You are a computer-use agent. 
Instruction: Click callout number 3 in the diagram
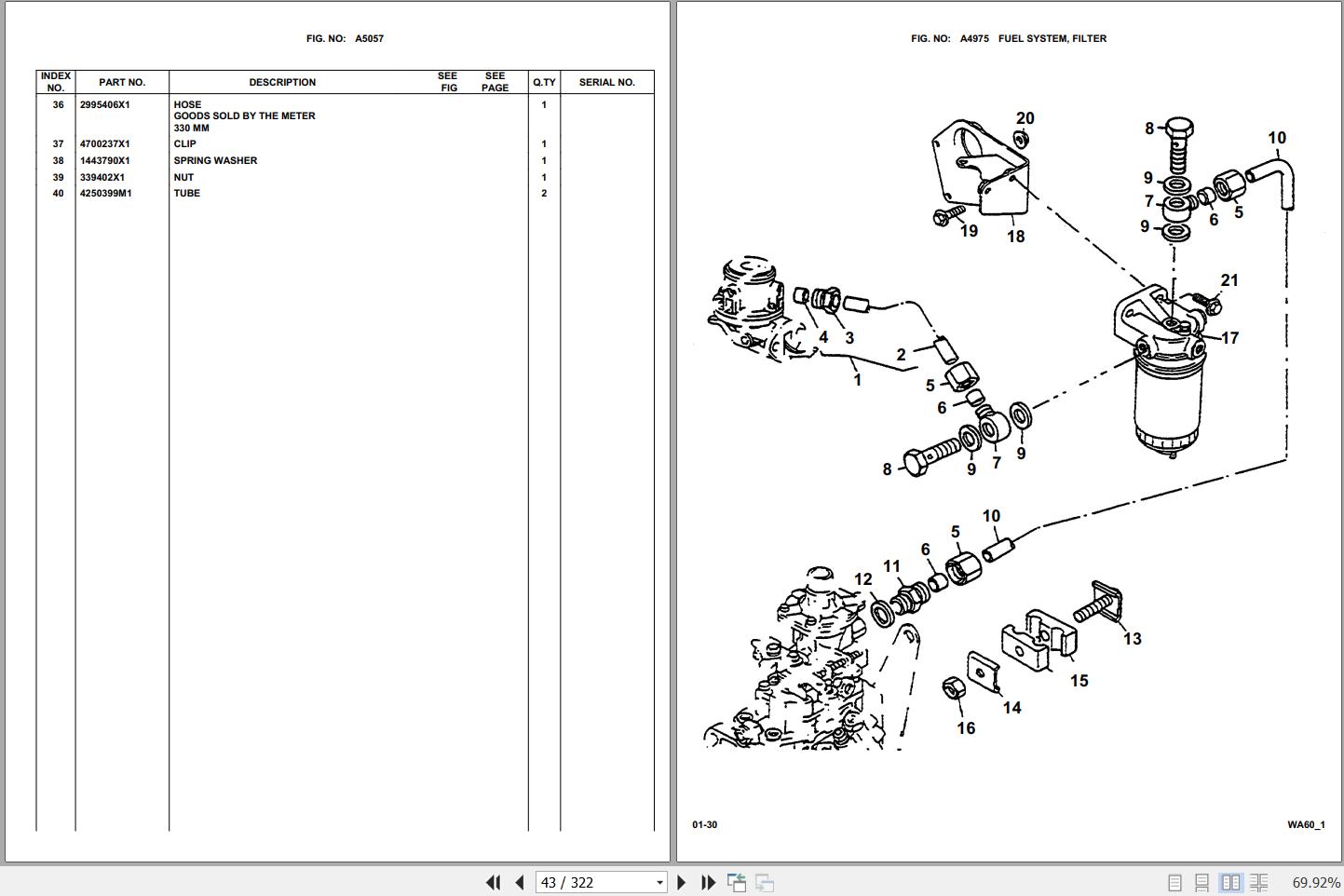click(849, 338)
